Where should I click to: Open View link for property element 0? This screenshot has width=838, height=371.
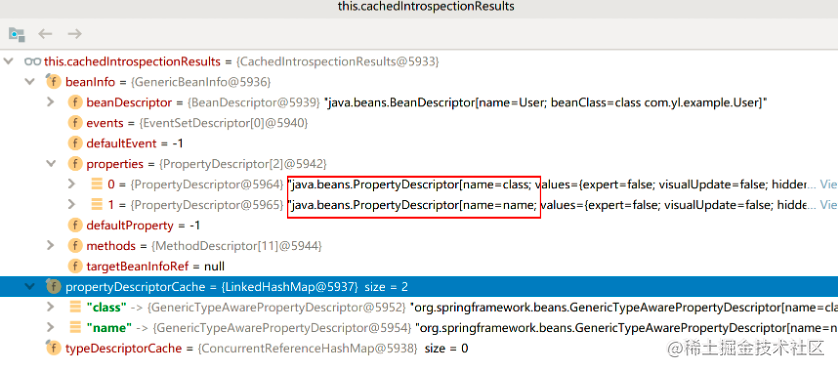tap(828, 184)
